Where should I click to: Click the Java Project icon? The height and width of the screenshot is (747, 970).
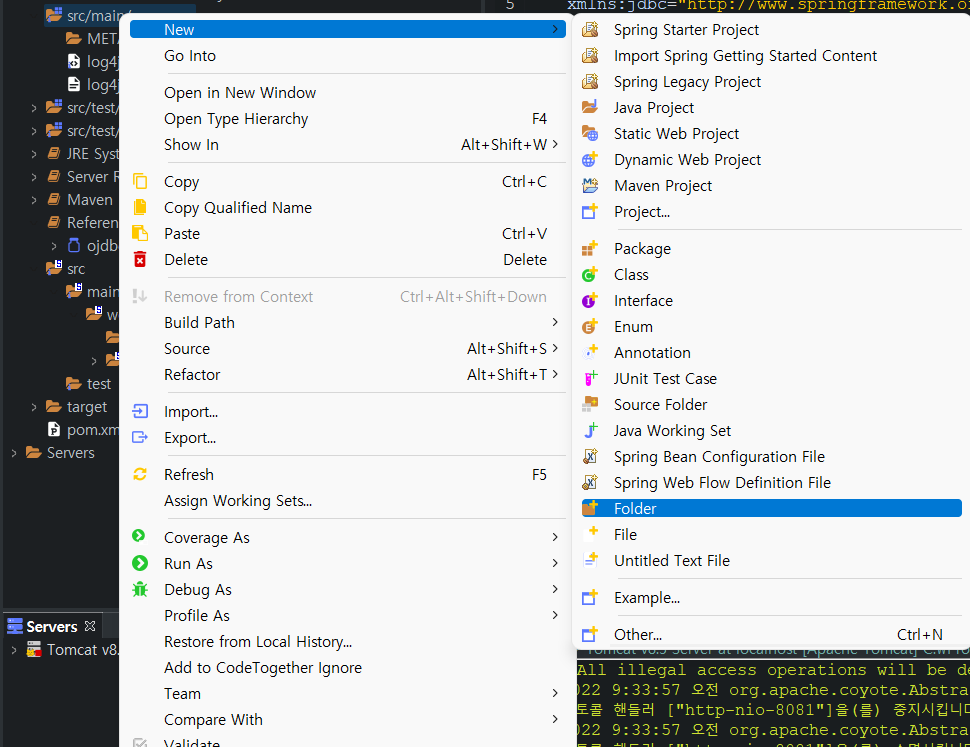tap(590, 107)
